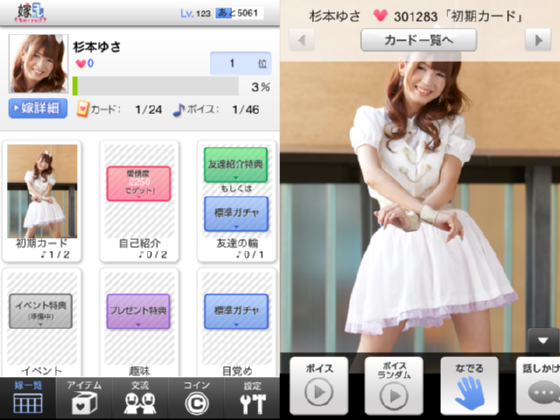Open the コイン coin icon tab
Screen dimensions: 560x420
pos(196,398)
